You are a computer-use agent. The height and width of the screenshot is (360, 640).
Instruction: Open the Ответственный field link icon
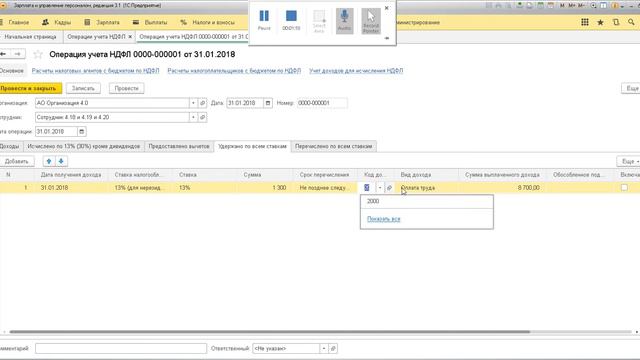pos(333,349)
